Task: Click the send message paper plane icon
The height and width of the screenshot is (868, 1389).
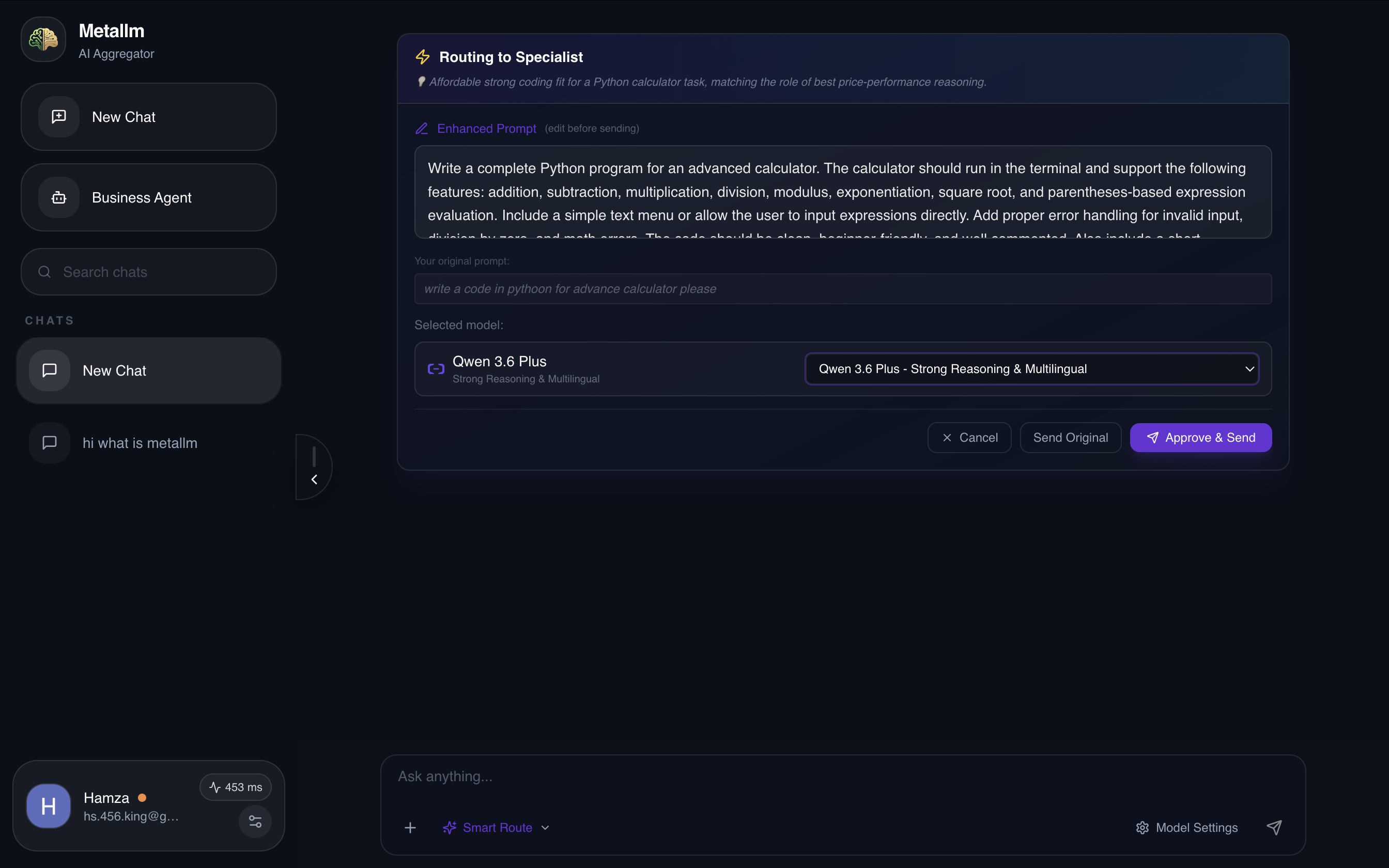Action: click(1274, 828)
